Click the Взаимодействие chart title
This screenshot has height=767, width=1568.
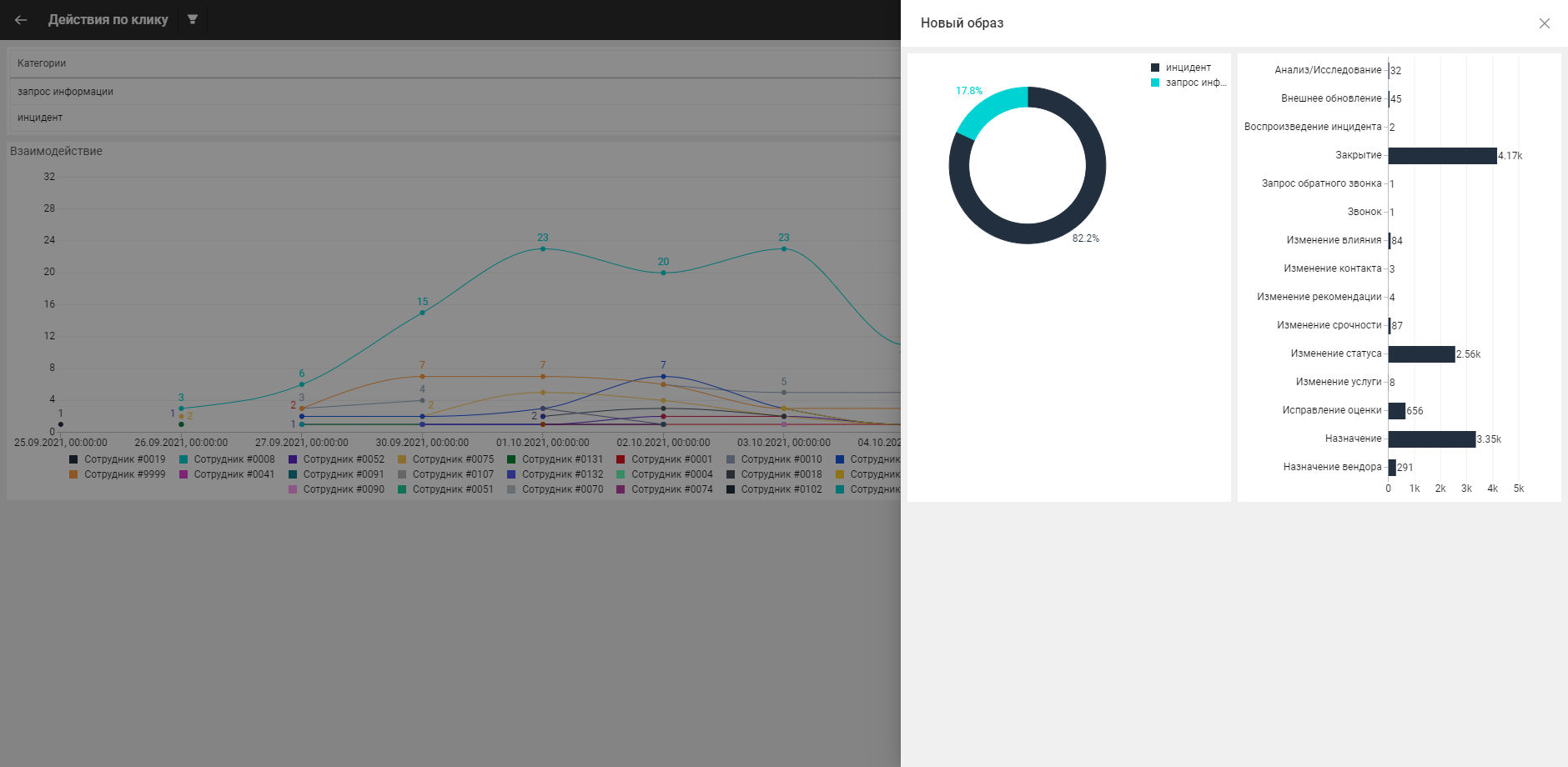tap(56, 151)
